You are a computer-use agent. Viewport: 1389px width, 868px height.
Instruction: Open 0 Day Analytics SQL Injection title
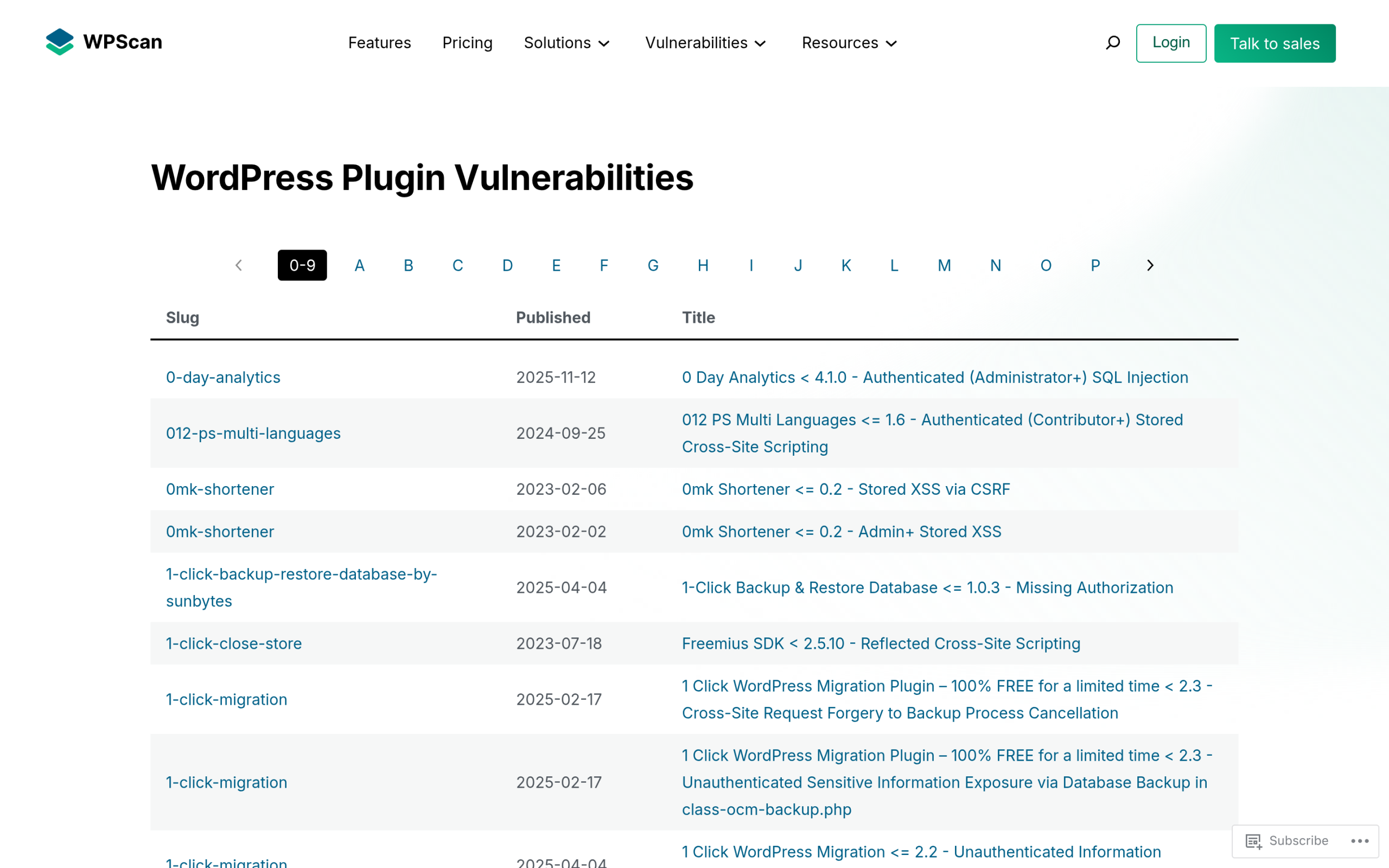coord(934,377)
